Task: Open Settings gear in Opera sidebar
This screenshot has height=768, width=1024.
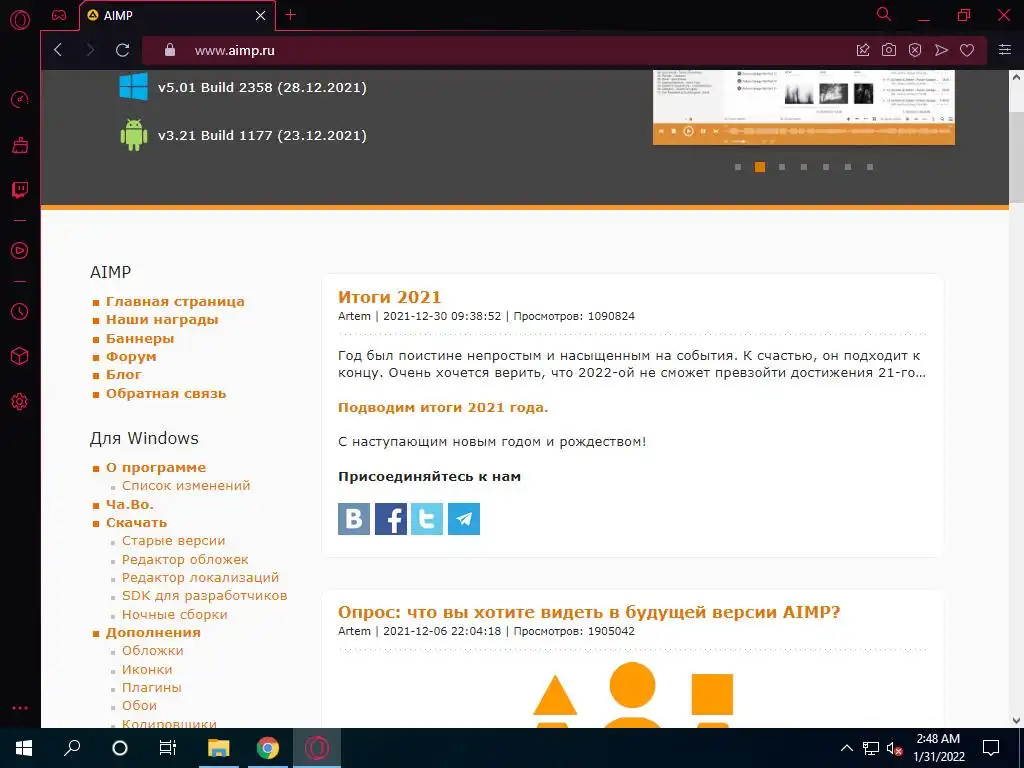Action: point(20,402)
